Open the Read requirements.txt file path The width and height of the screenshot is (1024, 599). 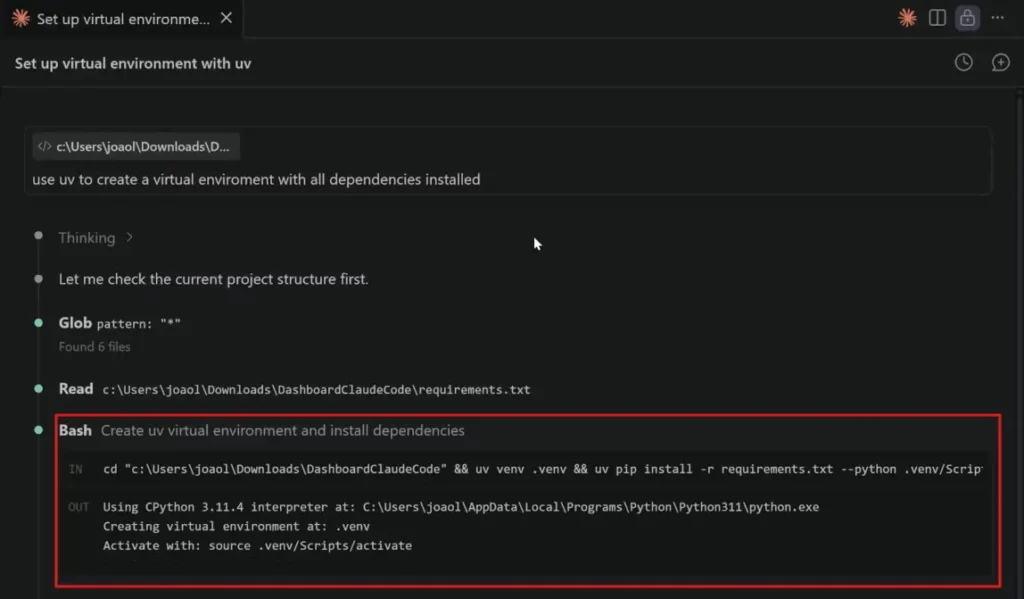click(316, 390)
